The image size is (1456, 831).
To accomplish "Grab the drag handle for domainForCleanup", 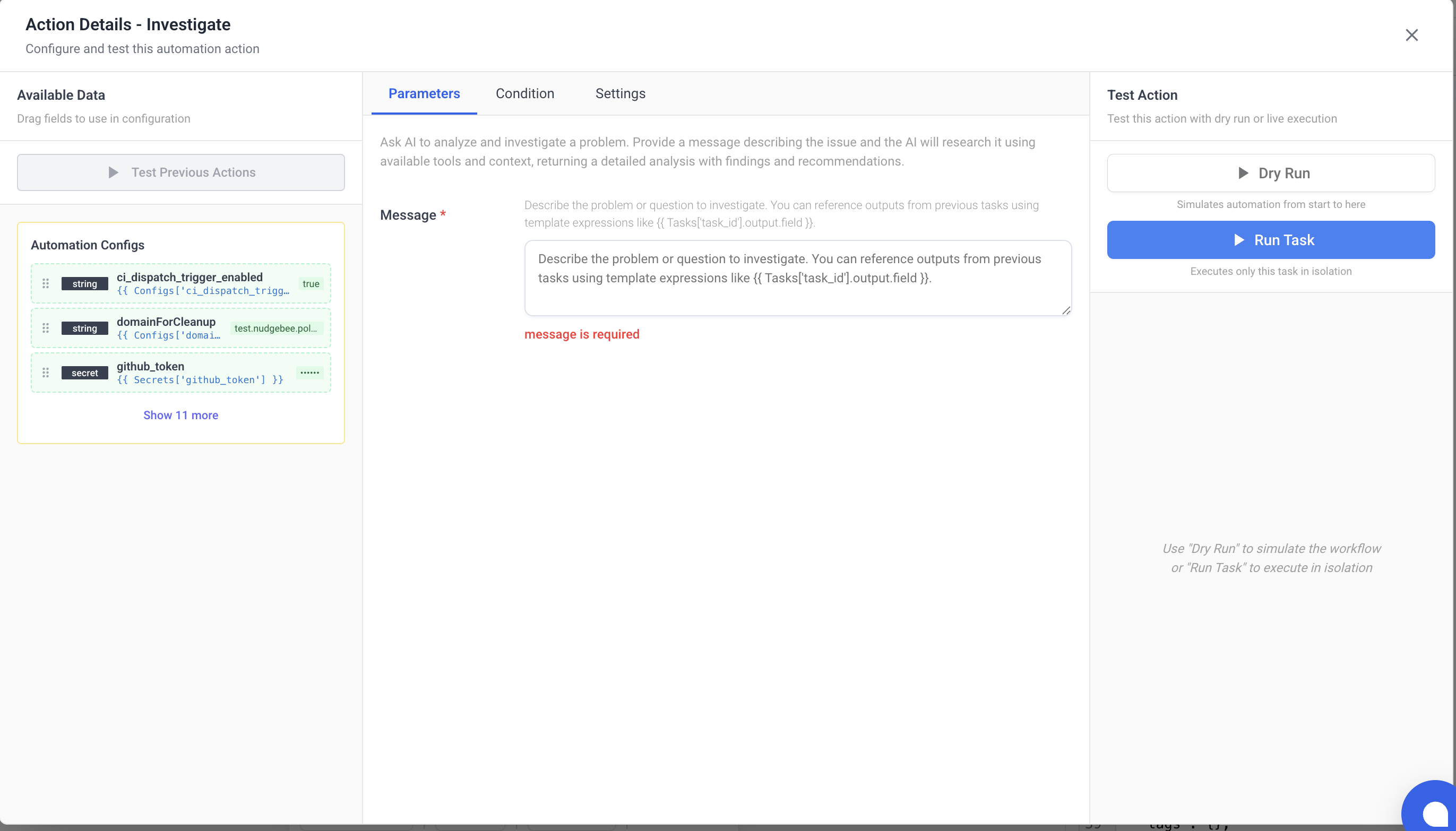I will pos(46,327).
